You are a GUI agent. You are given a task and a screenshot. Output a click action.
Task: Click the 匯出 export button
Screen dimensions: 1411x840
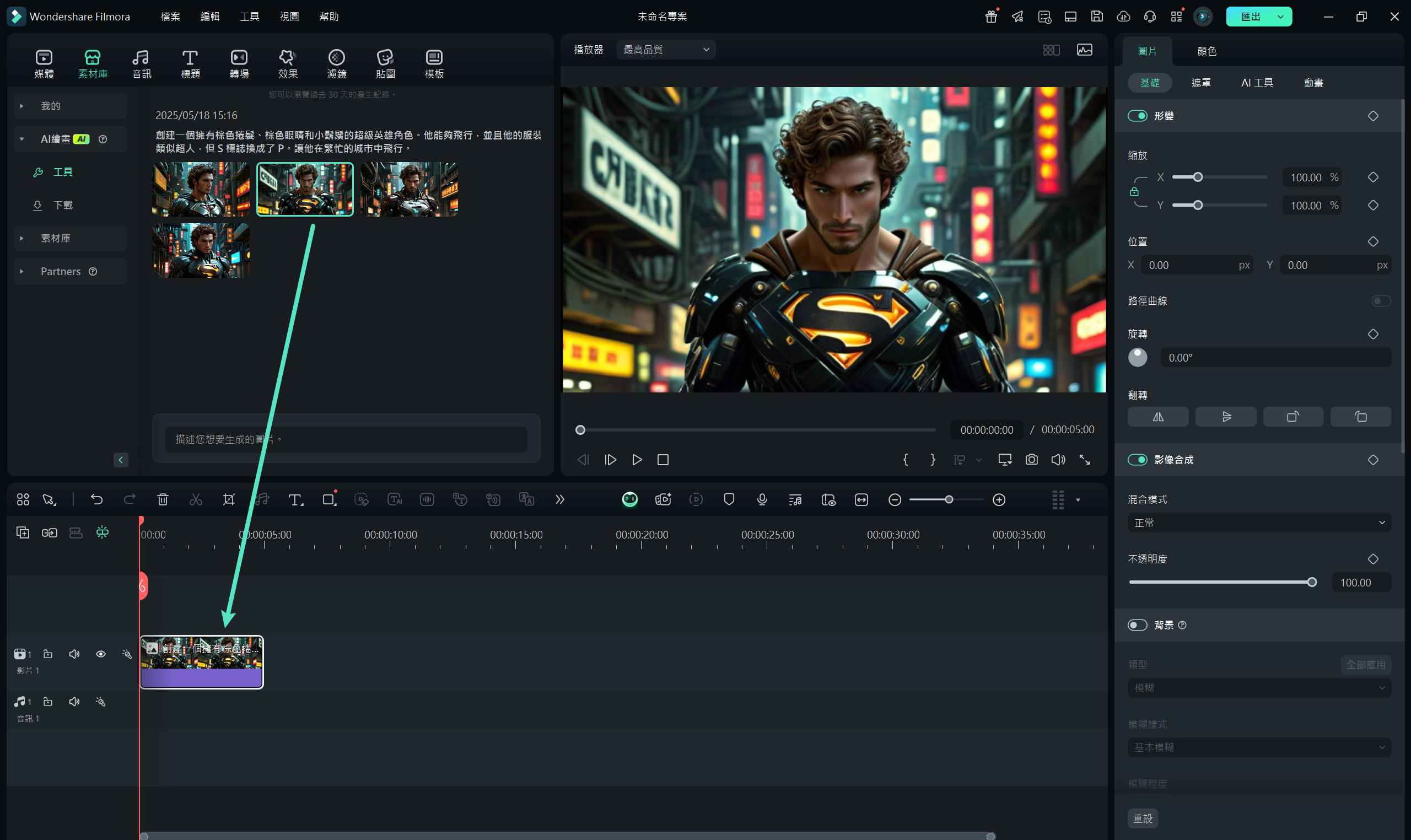point(1250,17)
